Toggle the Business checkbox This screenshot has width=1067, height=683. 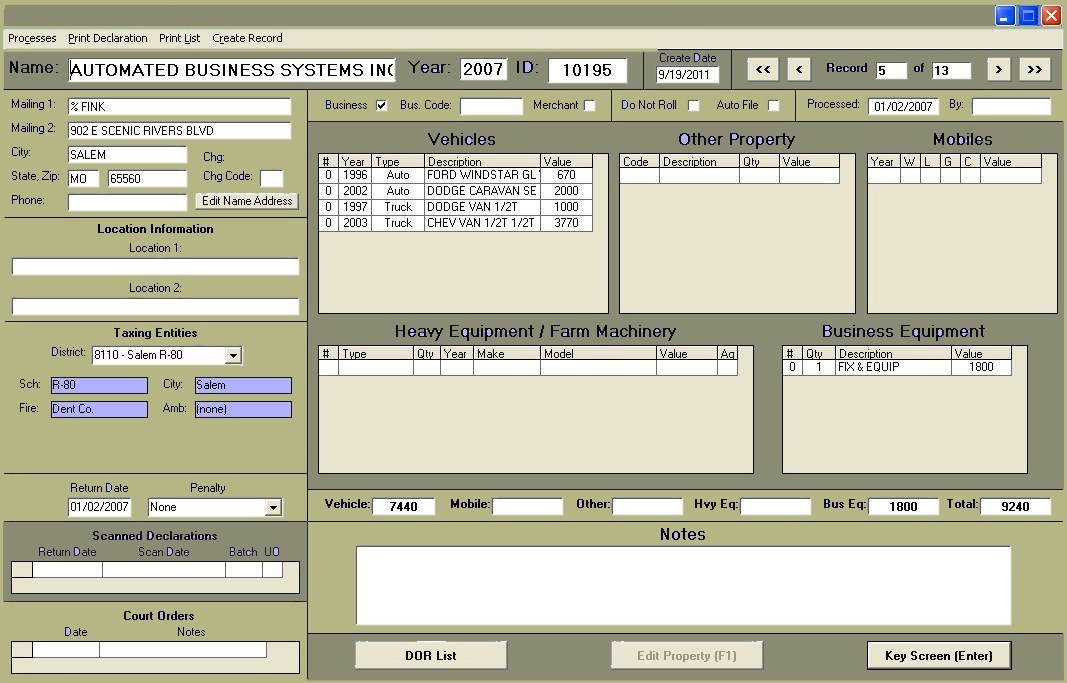tap(381, 106)
